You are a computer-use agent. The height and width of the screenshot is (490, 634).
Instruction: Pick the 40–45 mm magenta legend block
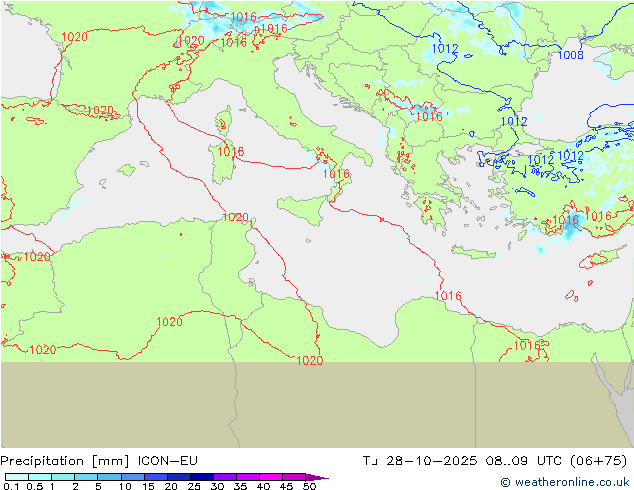(x=271, y=477)
